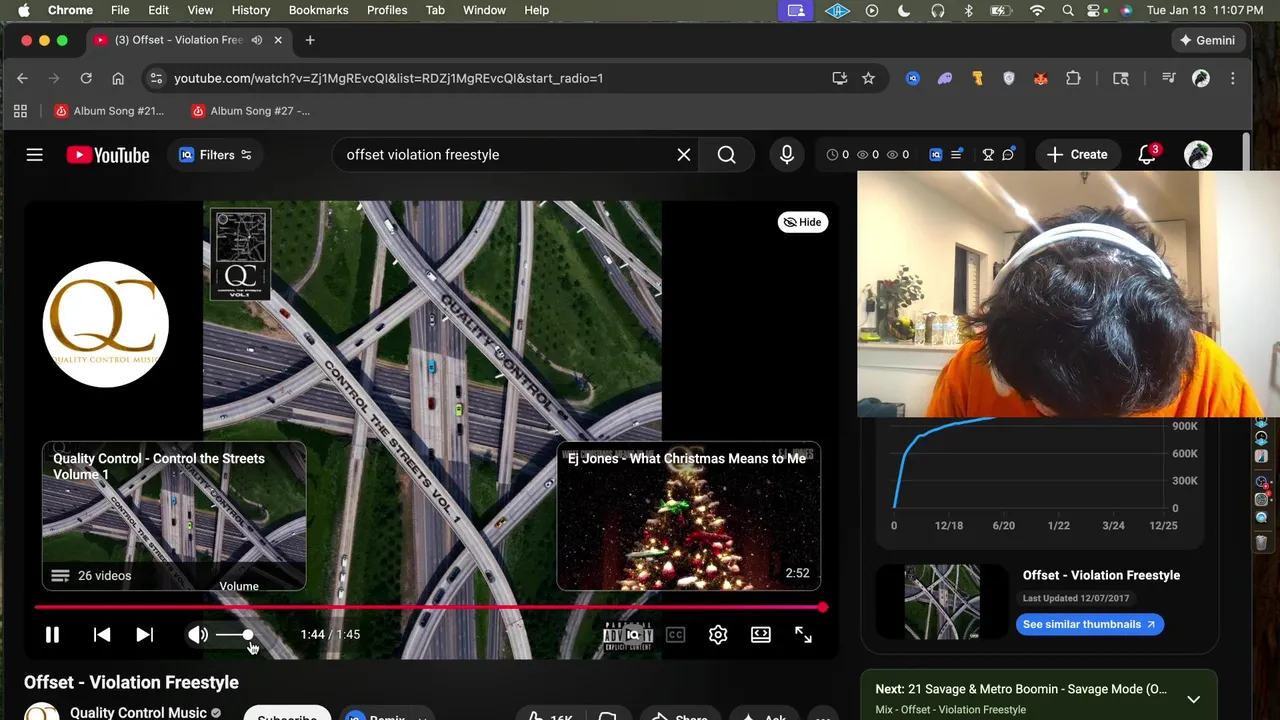Adjust the volume slider handle
This screenshot has width=1280, height=720.
(x=247, y=635)
